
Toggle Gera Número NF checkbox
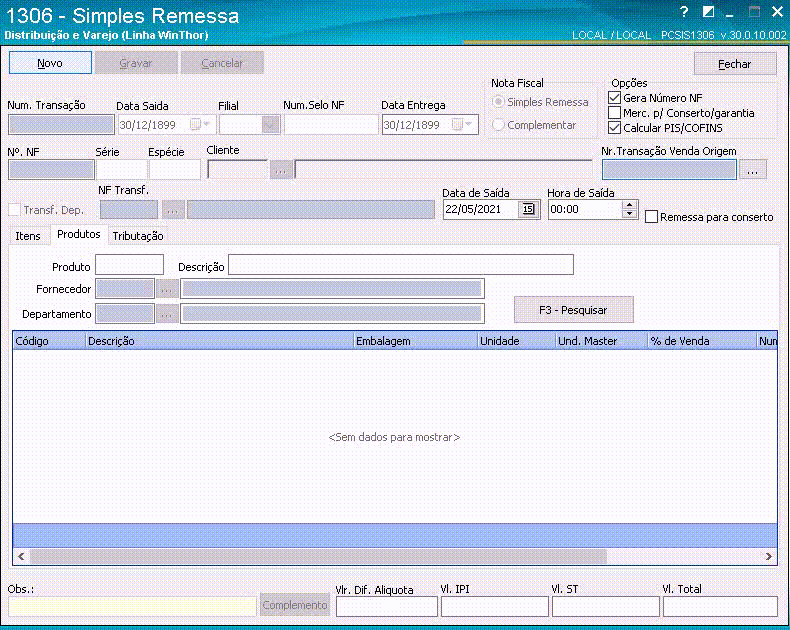point(615,98)
